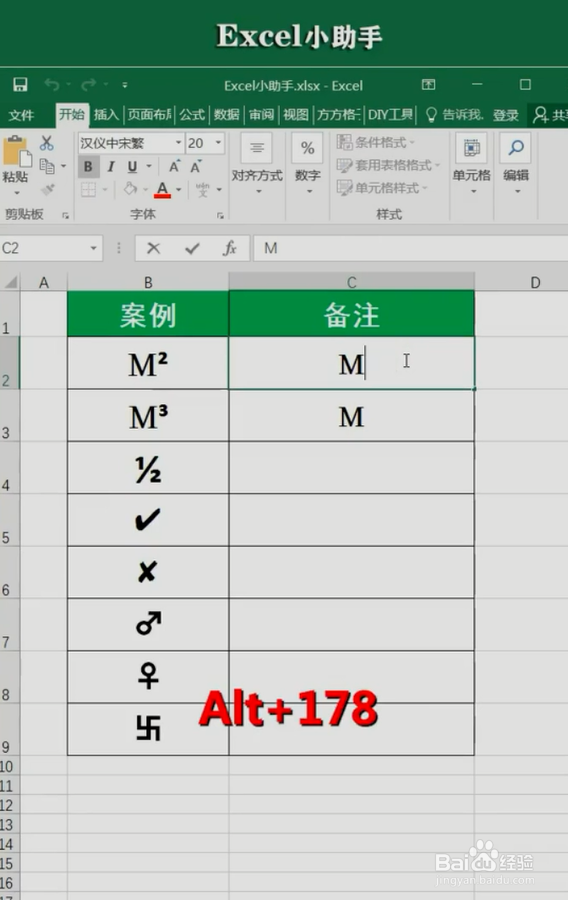Viewport: 568px width, 900px height.
Task: Click into the formula bar showing M
Action: click(411, 248)
